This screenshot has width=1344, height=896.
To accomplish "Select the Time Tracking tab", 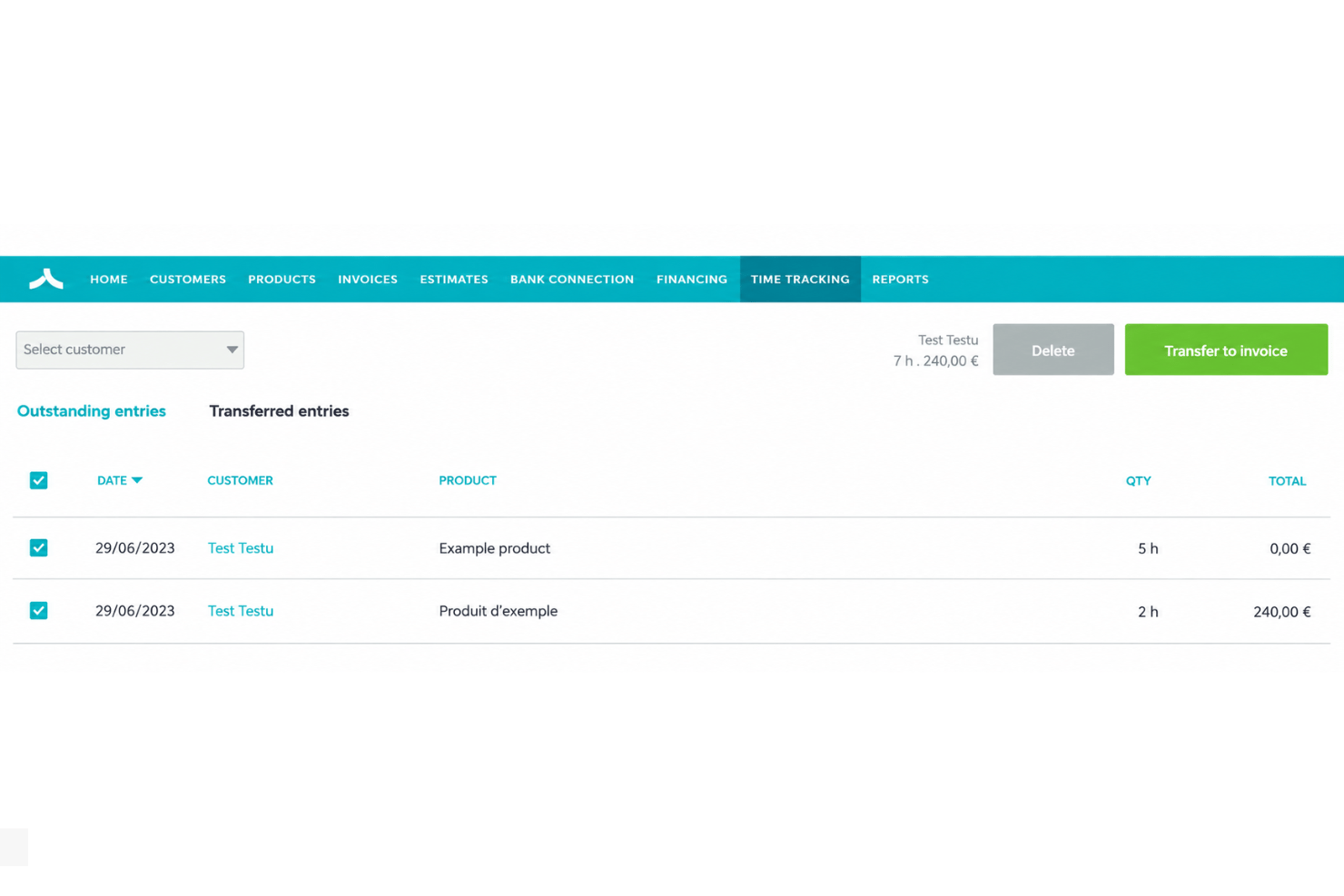I will coord(800,280).
